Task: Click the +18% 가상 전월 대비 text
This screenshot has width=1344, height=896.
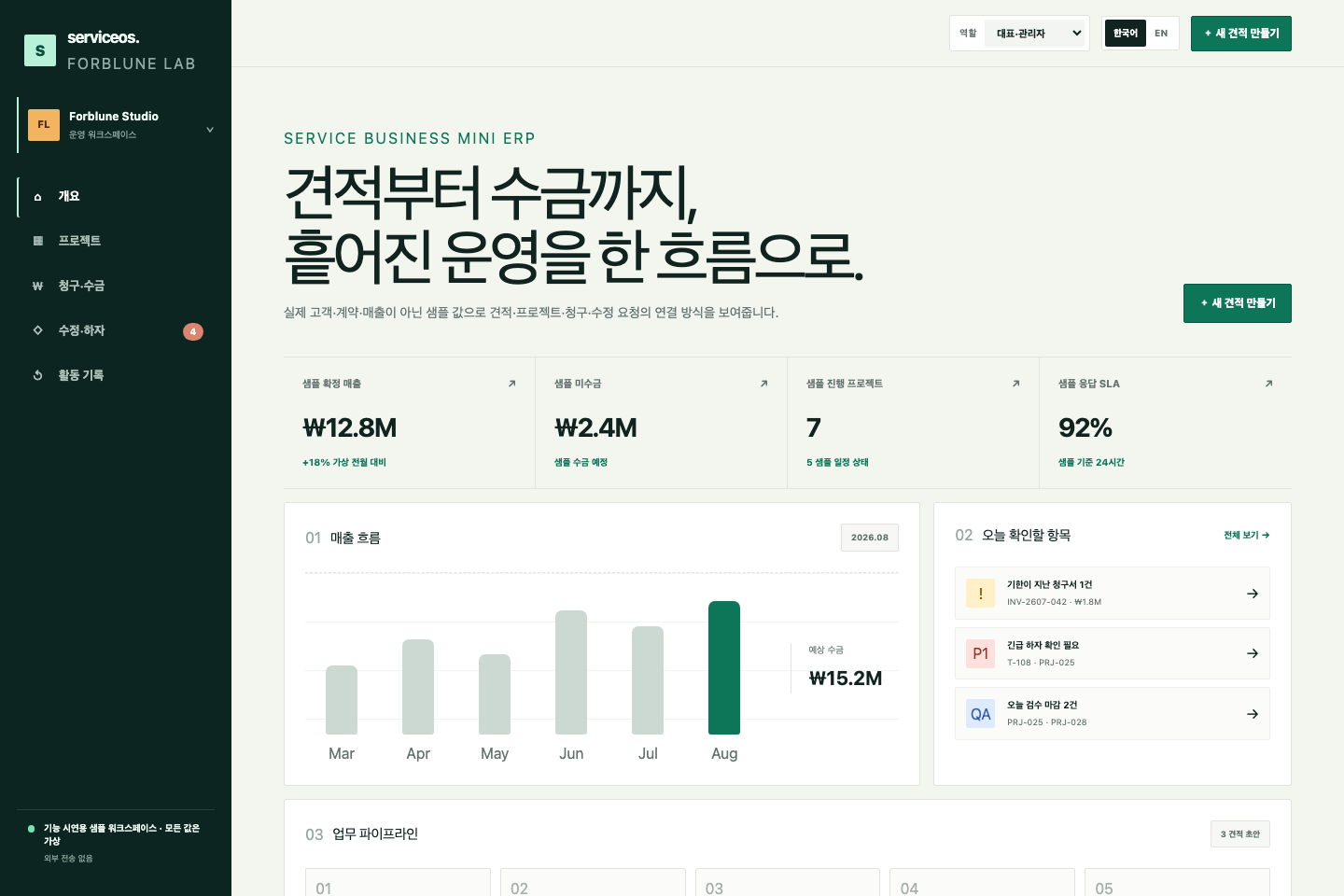Action: pyautogui.click(x=344, y=463)
